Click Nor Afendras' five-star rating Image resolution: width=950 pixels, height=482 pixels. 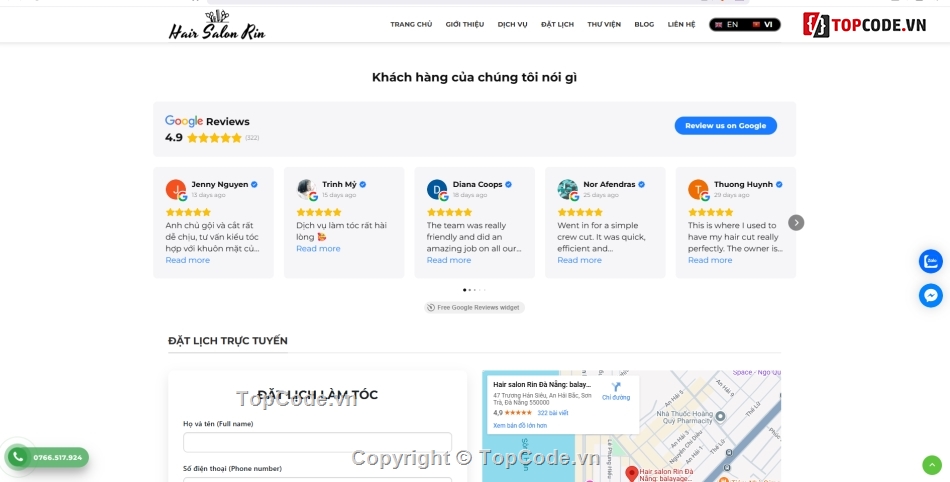pyautogui.click(x=580, y=213)
